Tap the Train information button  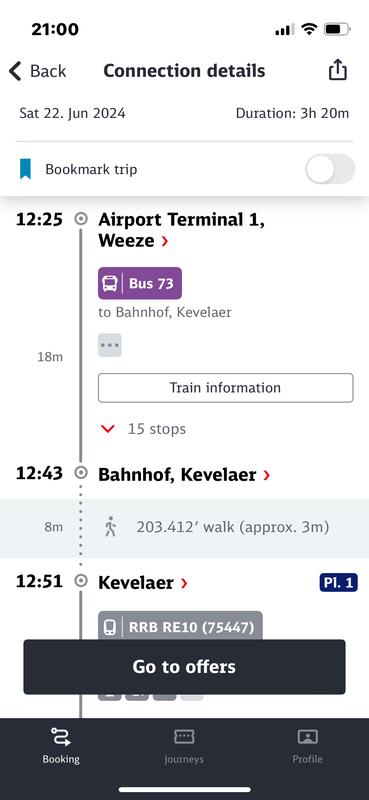click(x=226, y=388)
